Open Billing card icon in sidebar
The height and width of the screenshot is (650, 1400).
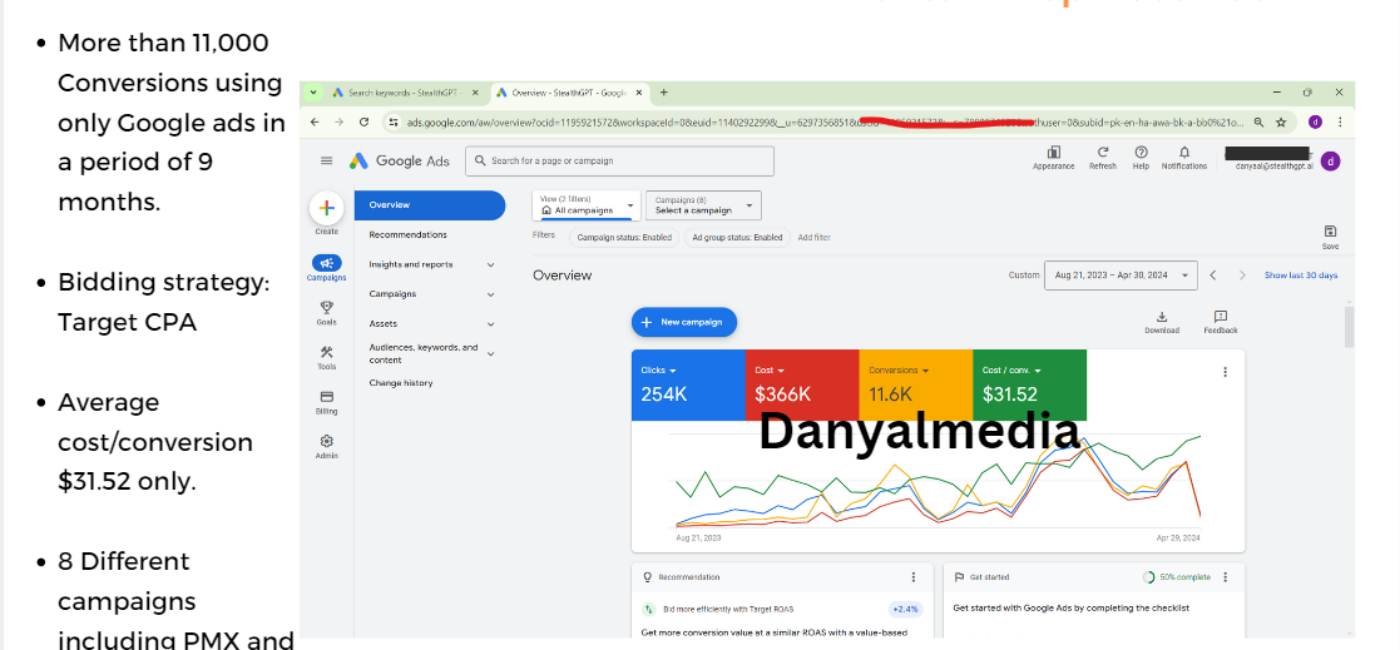[x=326, y=397]
